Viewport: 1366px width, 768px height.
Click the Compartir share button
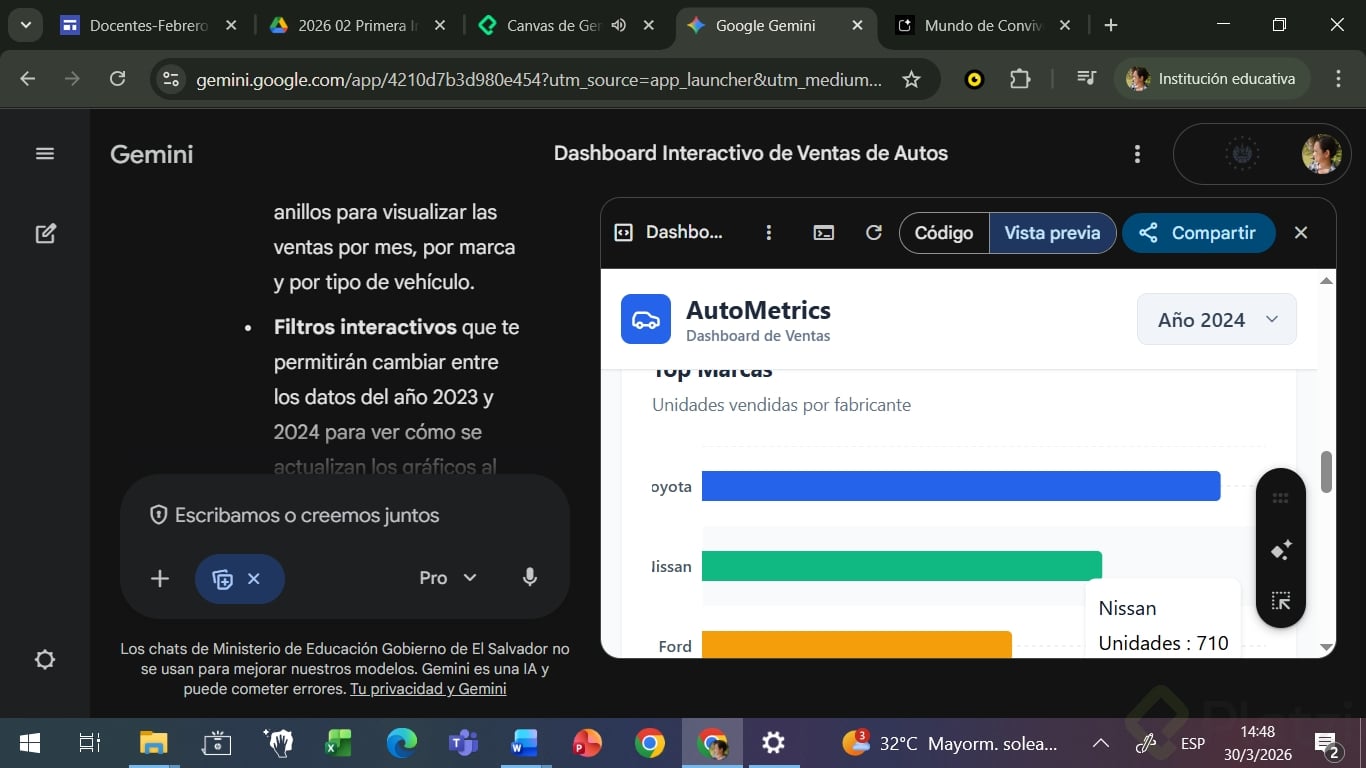pos(1198,233)
